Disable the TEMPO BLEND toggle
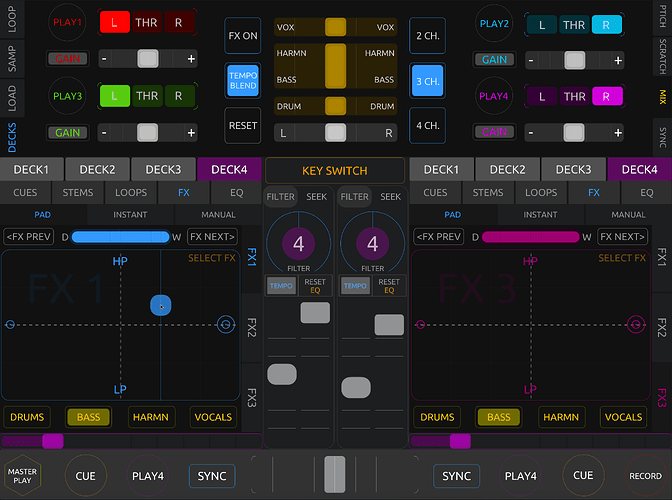 (x=243, y=80)
